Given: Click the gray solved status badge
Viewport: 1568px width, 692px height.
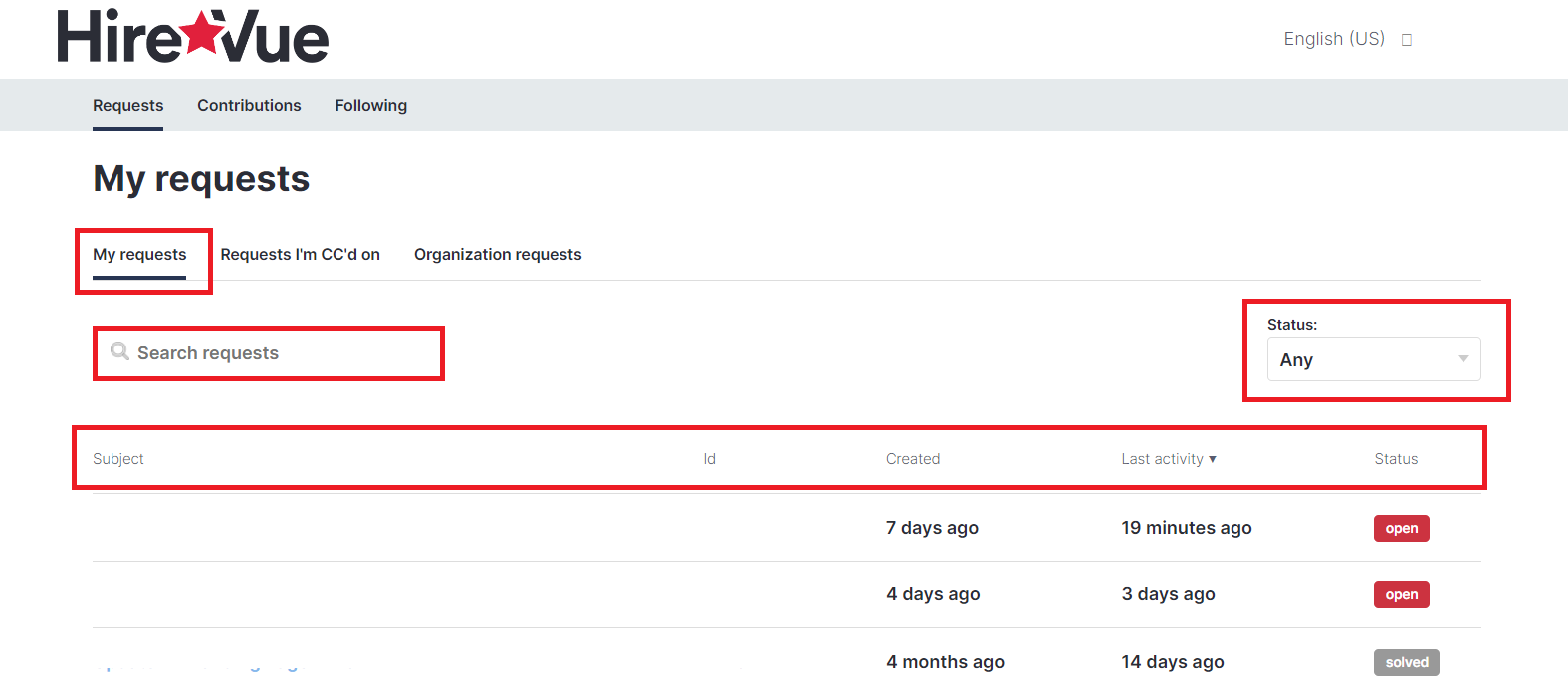Looking at the screenshot, I should click(1406, 662).
